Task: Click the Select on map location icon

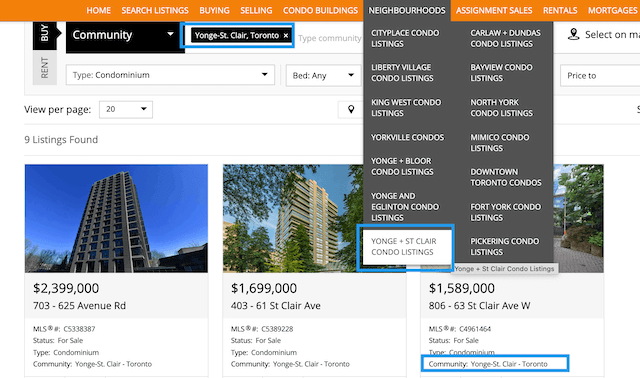Action: click(x=573, y=34)
